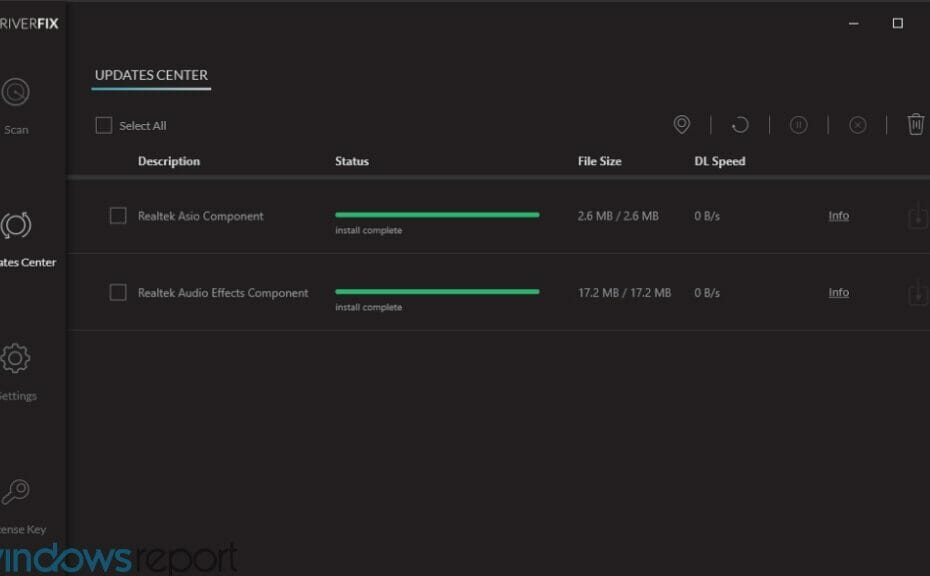Click install complete text under Realtek Audio Effects

[368, 307]
